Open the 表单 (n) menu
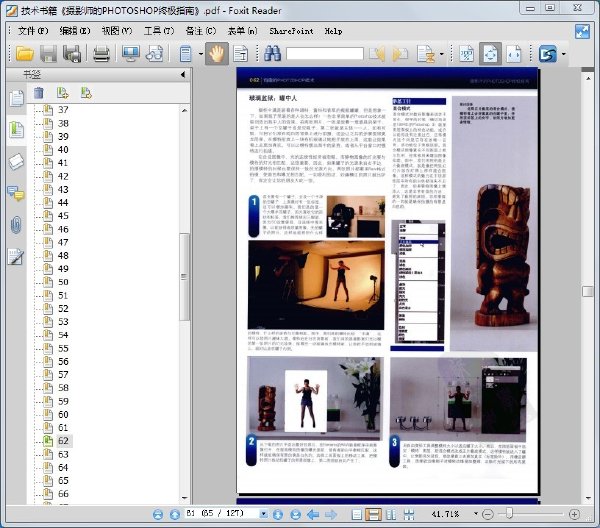 coord(242,31)
